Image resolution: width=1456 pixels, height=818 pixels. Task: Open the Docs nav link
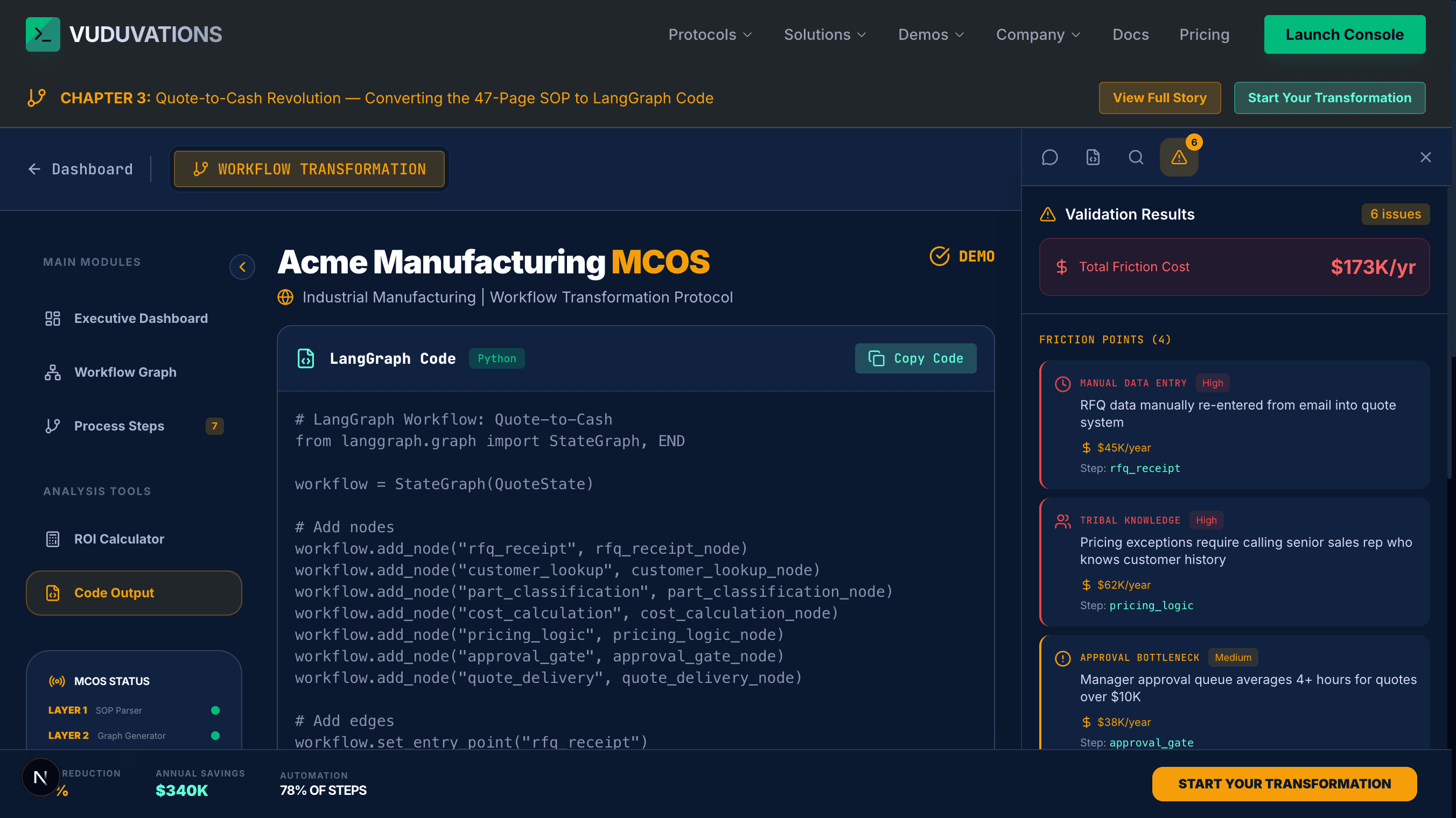(1130, 34)
